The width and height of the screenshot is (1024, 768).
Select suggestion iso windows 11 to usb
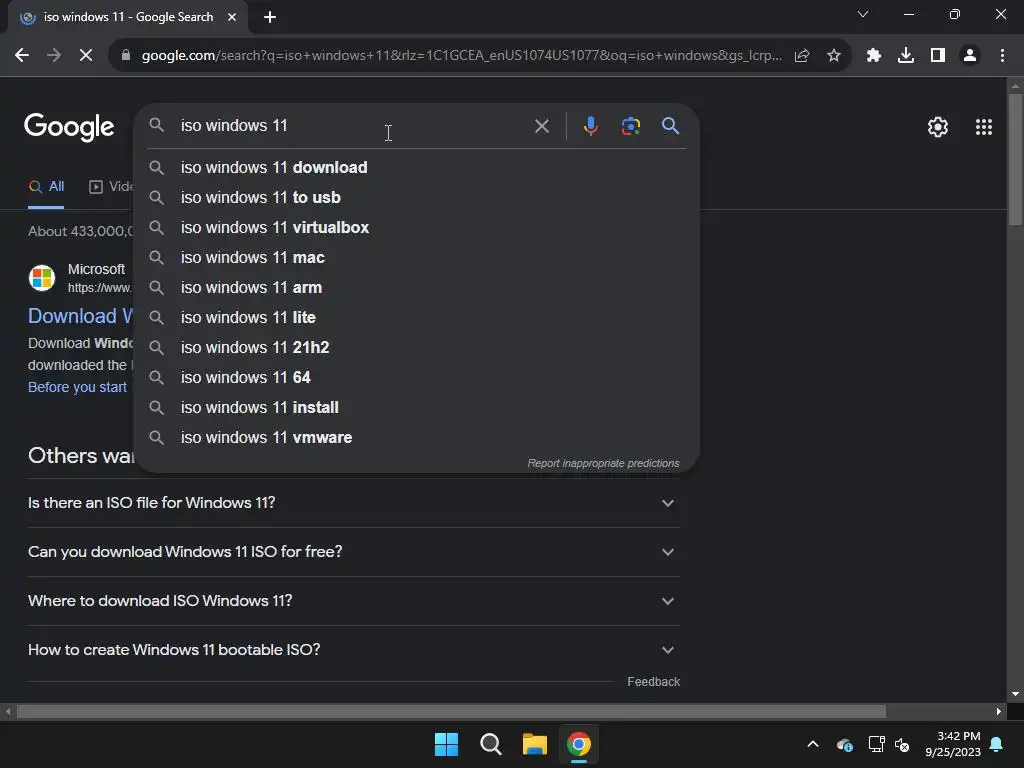(x=416, y=198)
